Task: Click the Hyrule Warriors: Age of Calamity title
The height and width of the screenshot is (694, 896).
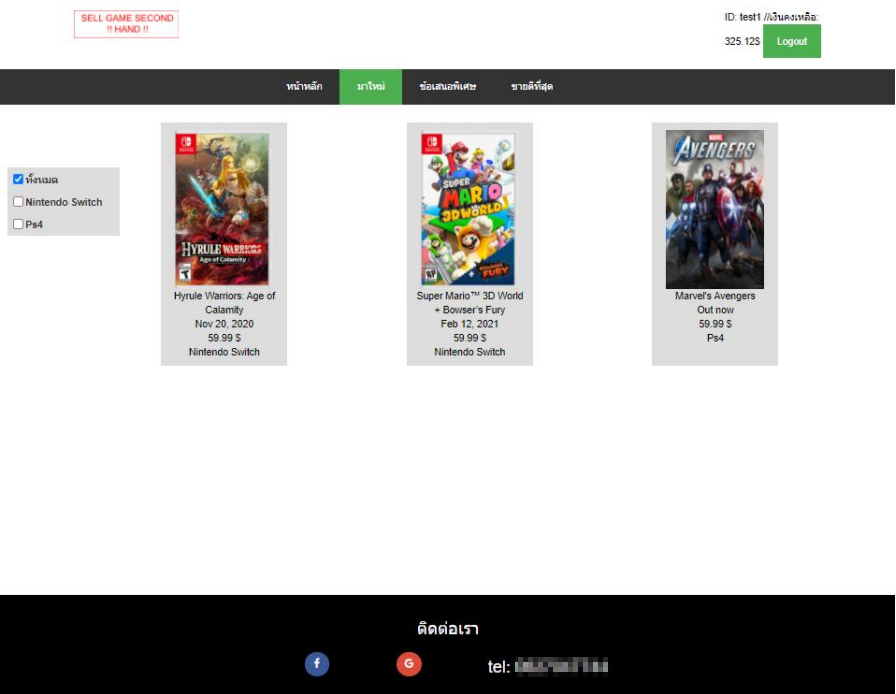Action: [x=224, y=302]
